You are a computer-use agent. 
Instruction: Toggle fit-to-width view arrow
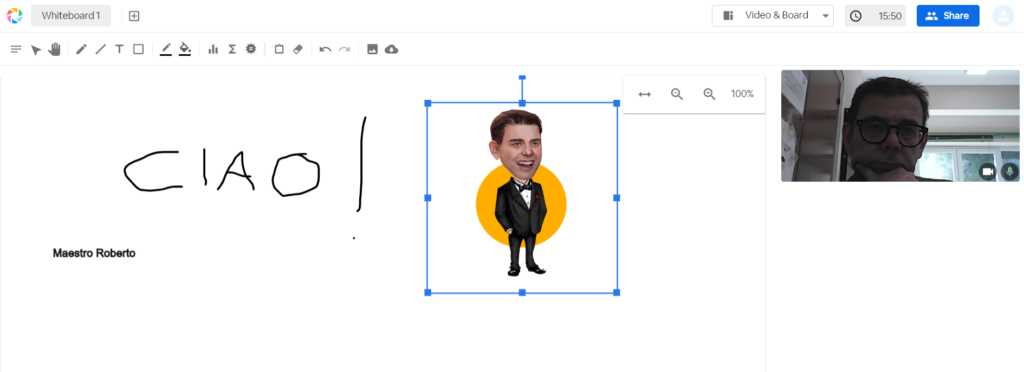pos(645,94)
